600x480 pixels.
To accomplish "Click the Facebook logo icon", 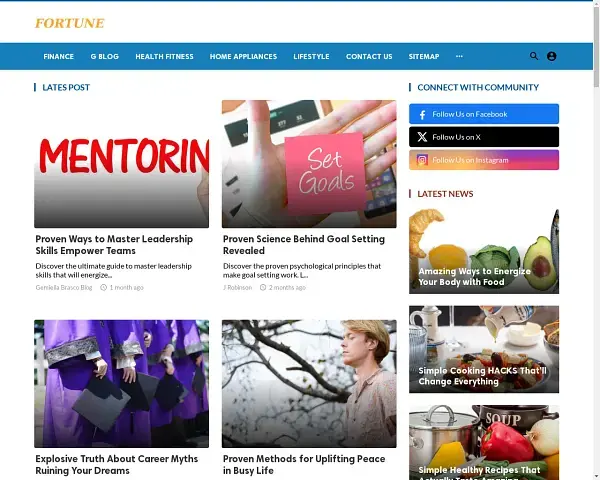I will pyautogui.click(x=422, y=114).
